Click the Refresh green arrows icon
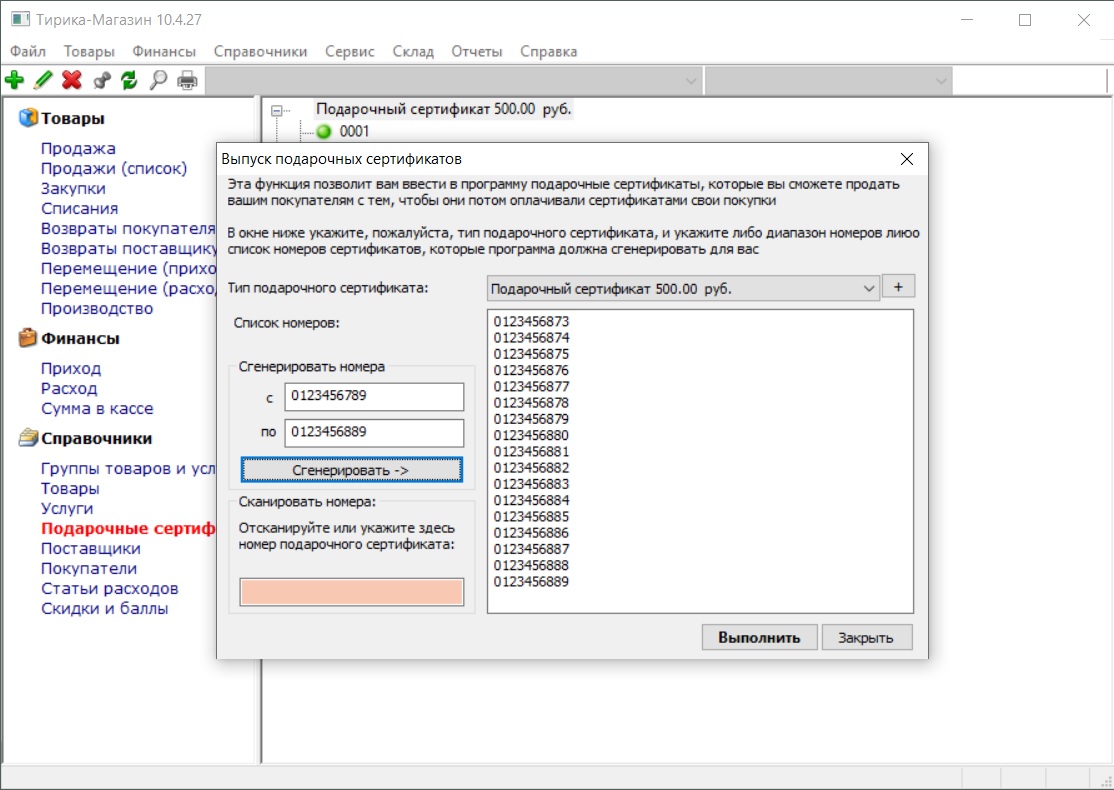1114x790 pixels. point(129,80)
